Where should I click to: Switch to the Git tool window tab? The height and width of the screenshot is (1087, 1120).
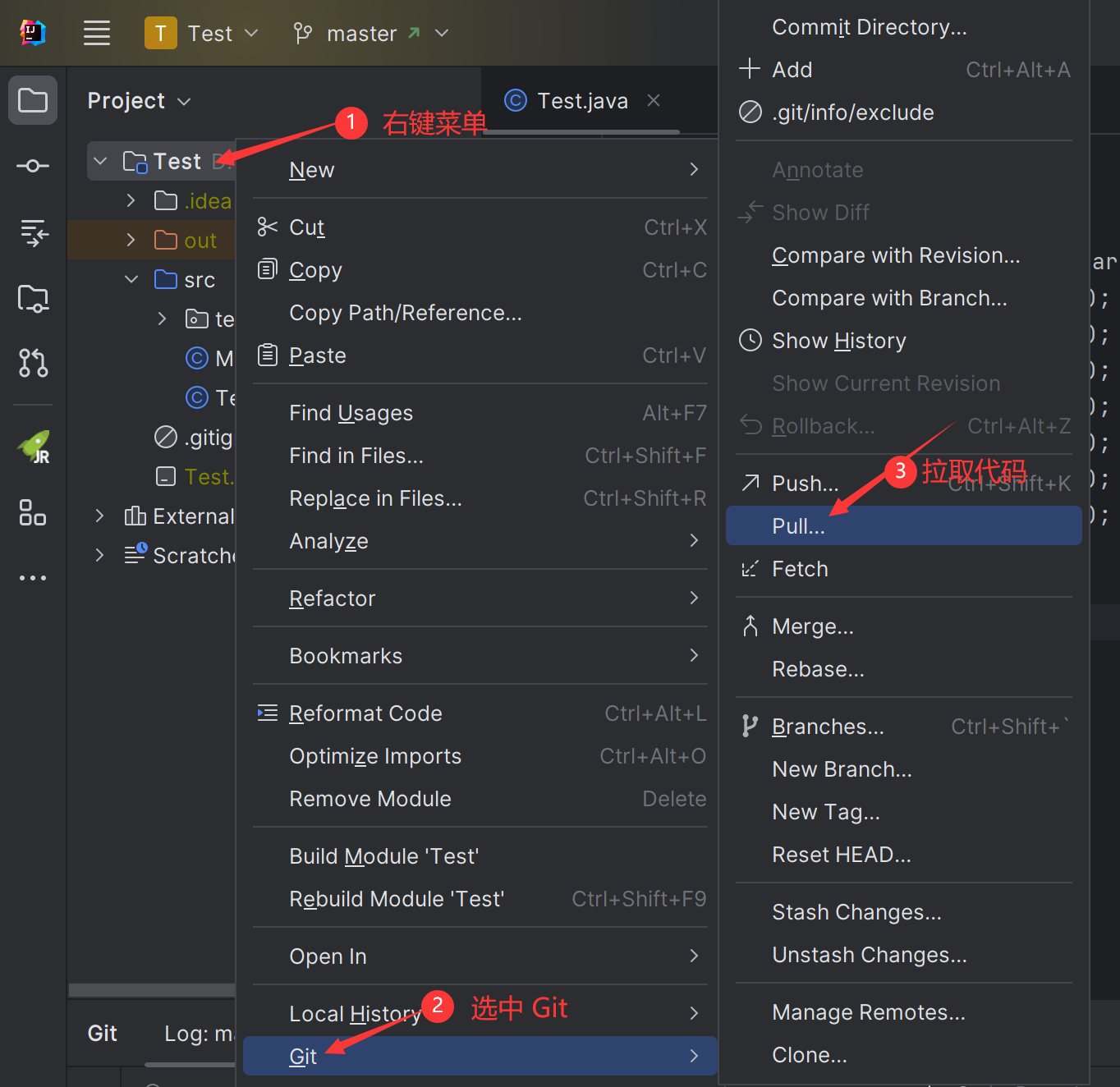pyautogui.click(x=103, y=1033)
